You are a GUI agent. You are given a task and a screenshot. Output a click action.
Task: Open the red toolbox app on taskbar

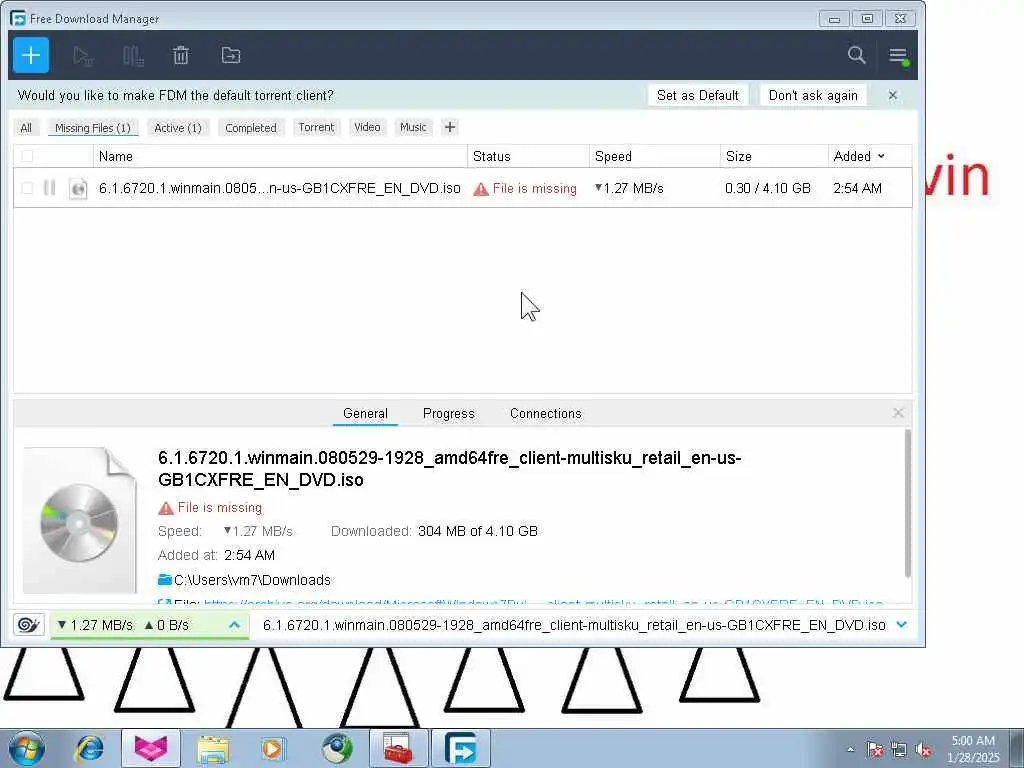(398, 748)
